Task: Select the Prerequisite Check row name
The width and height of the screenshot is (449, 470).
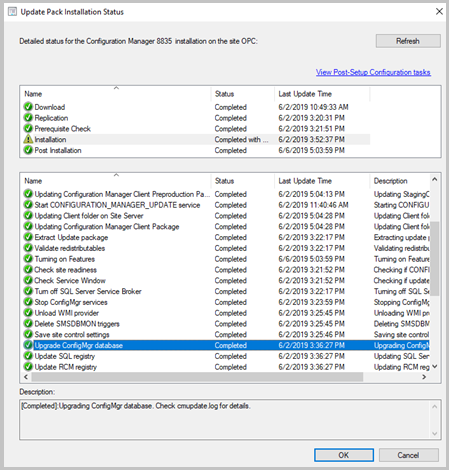Action: tap(63, 129)
